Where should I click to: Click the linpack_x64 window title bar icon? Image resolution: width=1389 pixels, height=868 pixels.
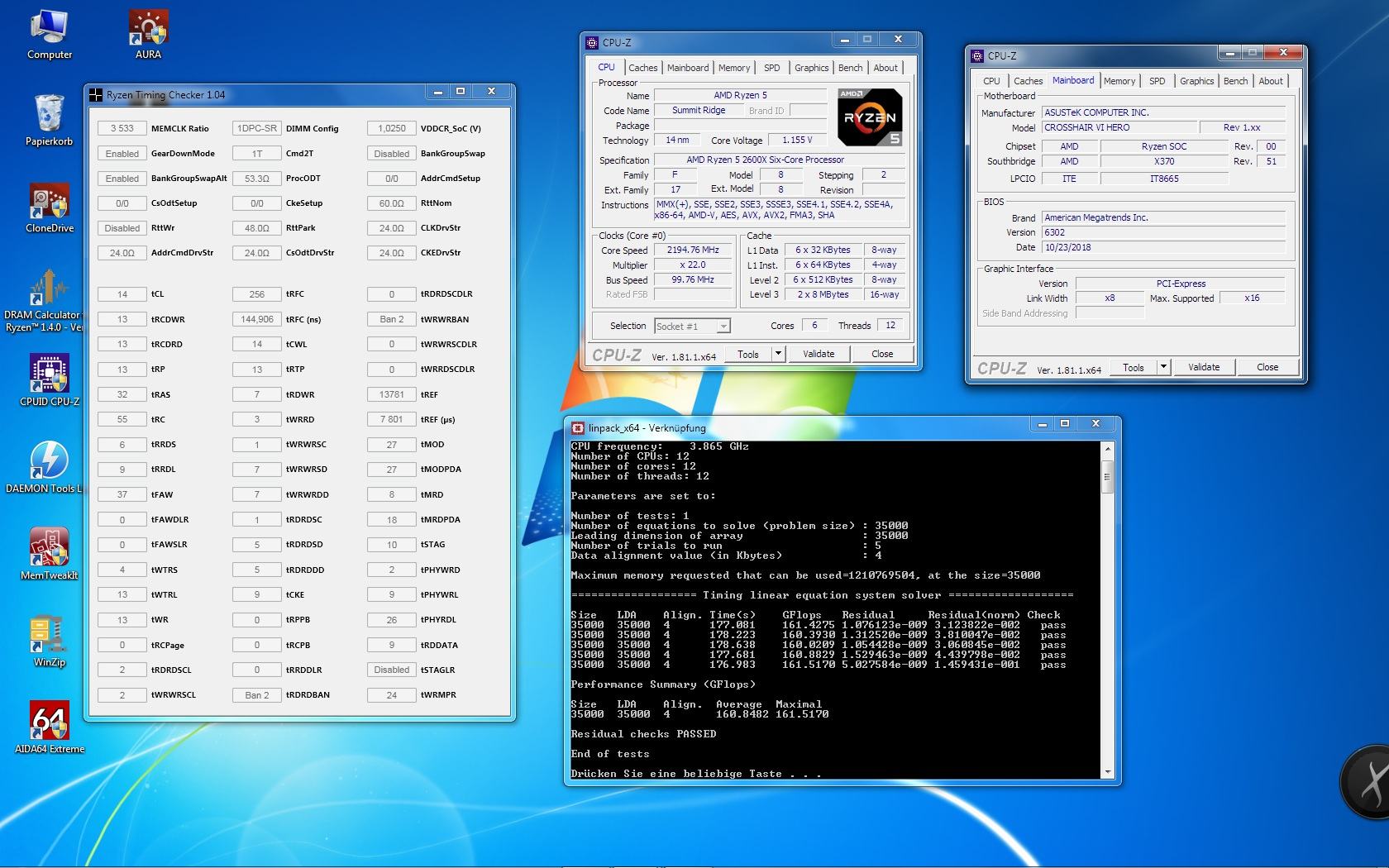(x=578, y=427)
